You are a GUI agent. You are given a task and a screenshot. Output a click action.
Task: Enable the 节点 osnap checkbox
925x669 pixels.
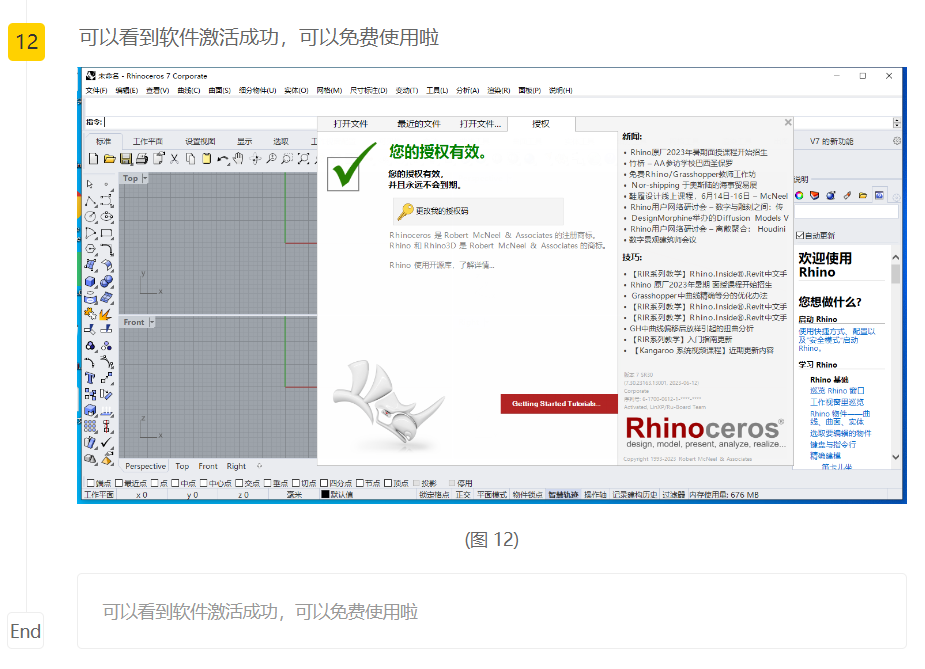[x=360, y=483]
